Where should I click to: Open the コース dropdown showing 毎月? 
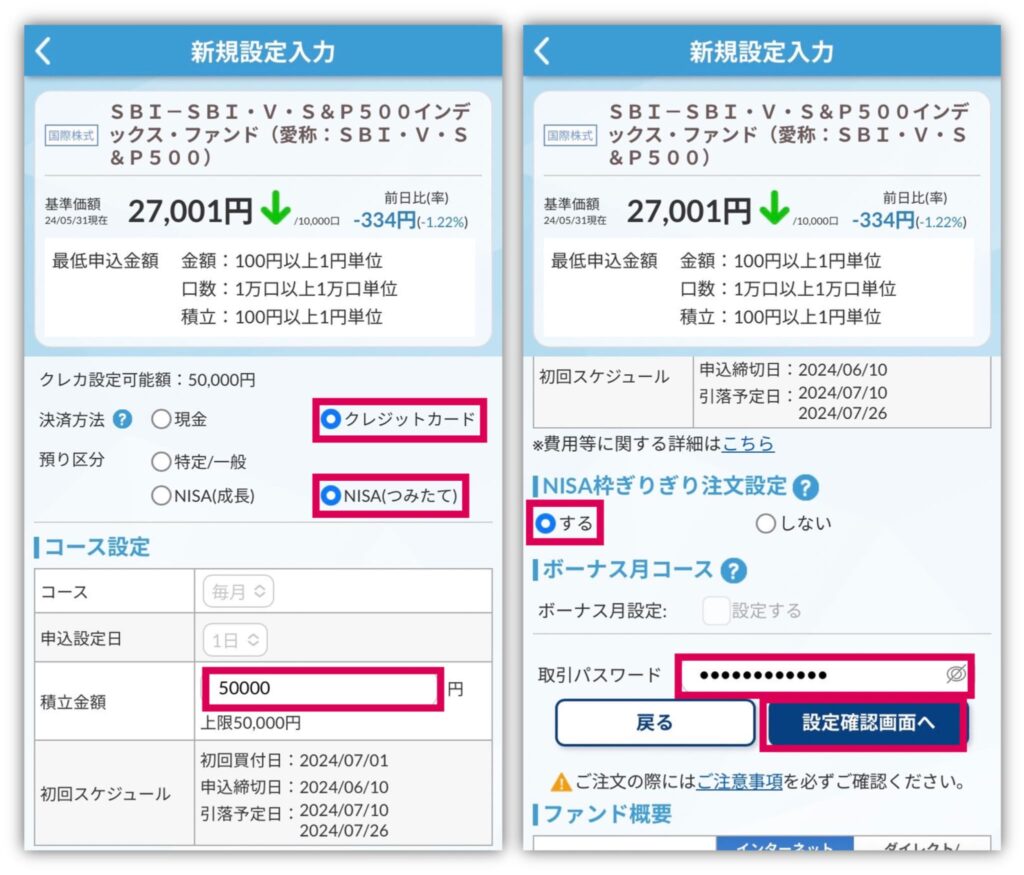click(238, 592)
